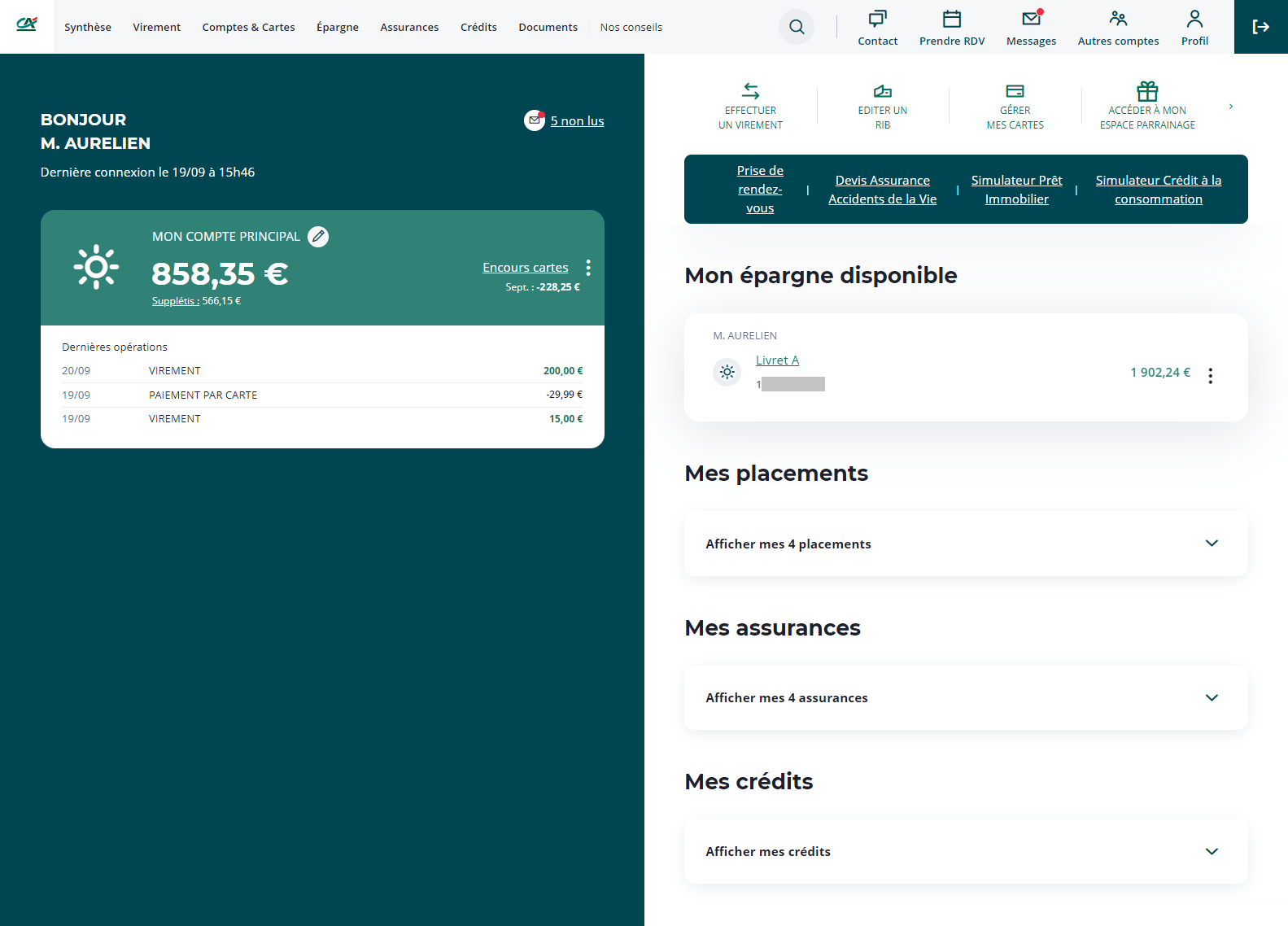This screenshot has height=926, width=1288.
Task: Open the Épargne menu
Action: coord(337,27)
